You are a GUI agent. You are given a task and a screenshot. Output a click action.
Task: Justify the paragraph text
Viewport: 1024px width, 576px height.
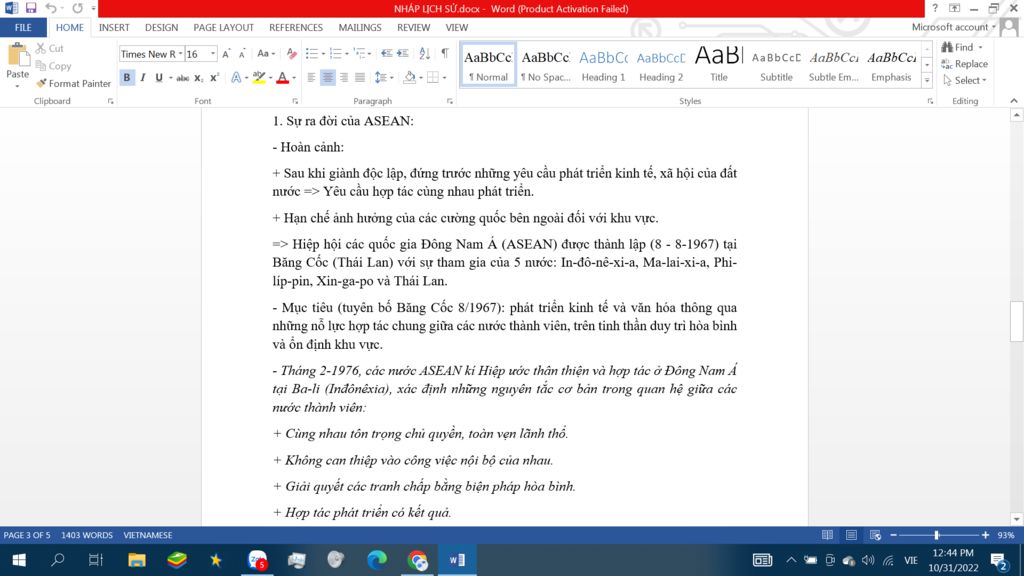359,78
